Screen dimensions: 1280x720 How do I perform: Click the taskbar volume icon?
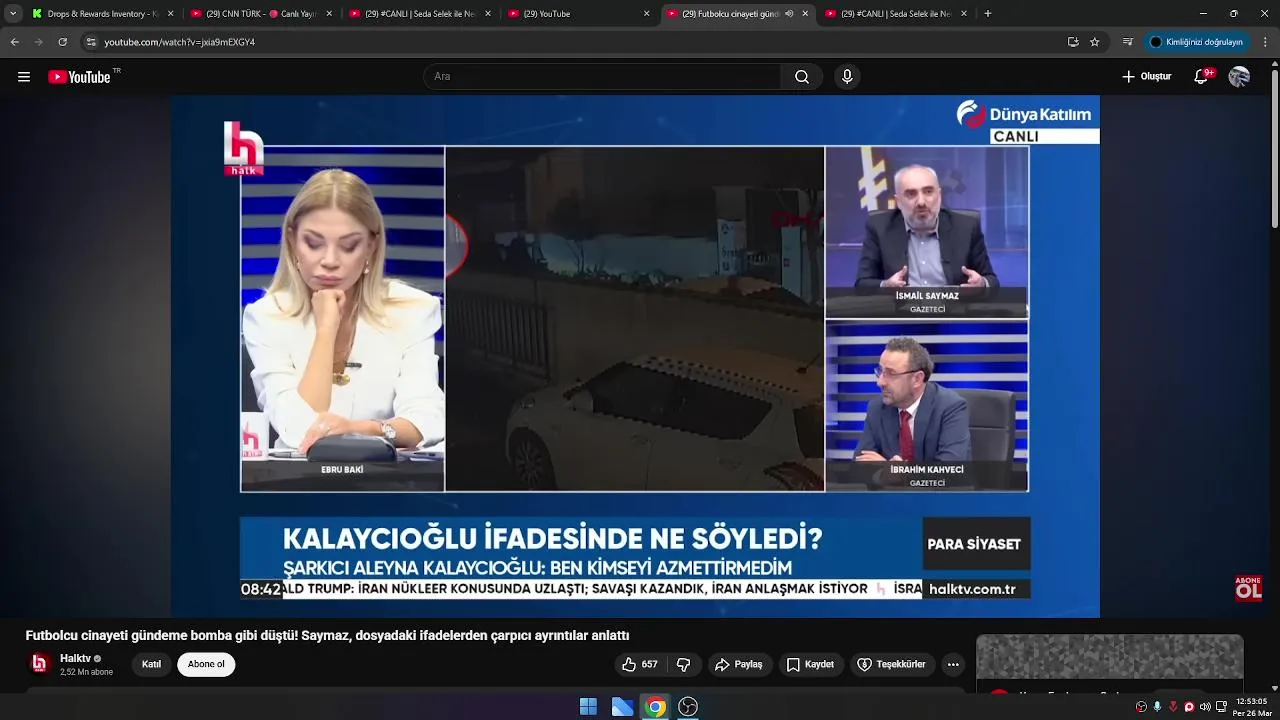point(1205,707)
